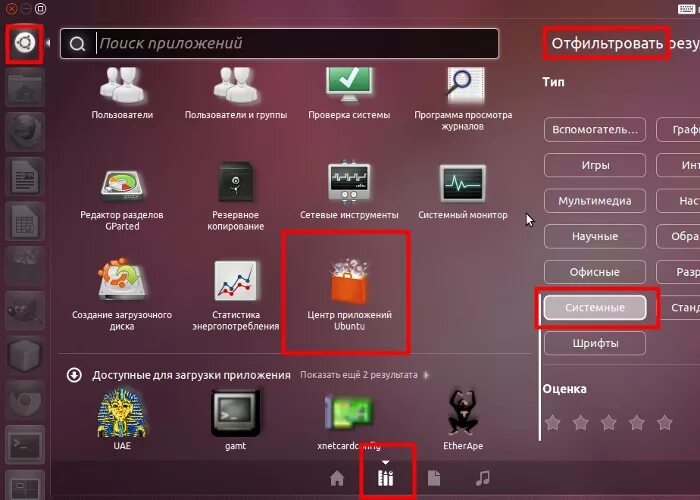Image resolution: width=700 pixels, height=500 pixels.
Task: Click Показать ещё 2 результата
Action: 364,375
